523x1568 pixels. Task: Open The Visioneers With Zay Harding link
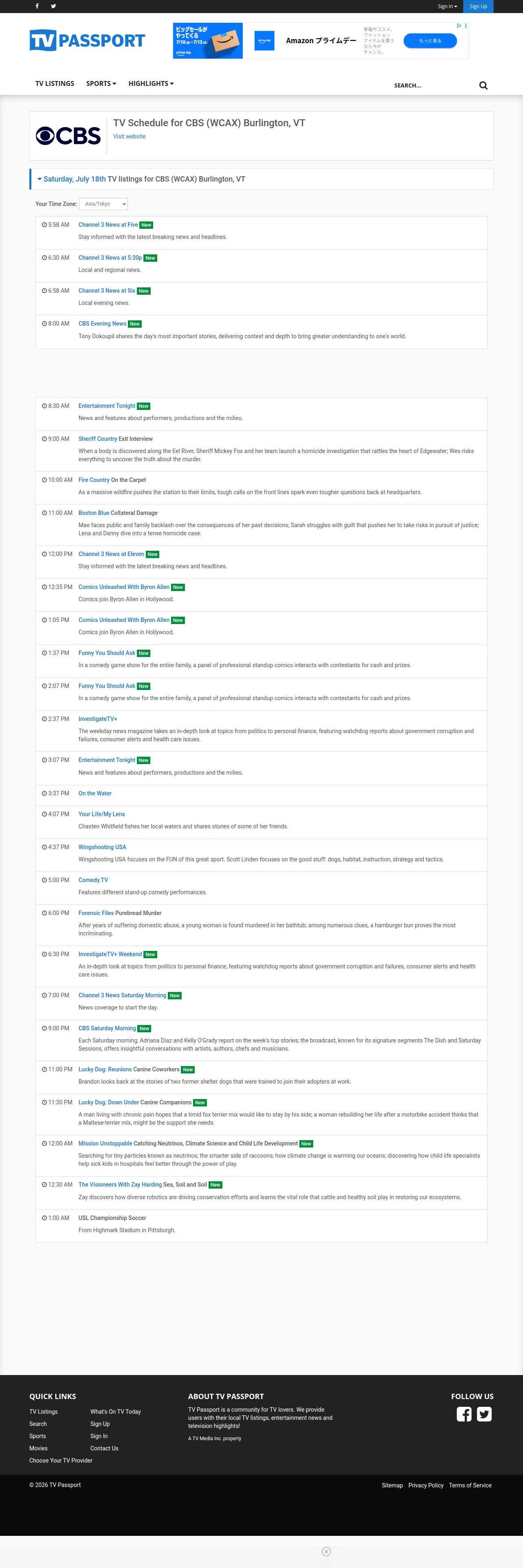point(120,1185)
